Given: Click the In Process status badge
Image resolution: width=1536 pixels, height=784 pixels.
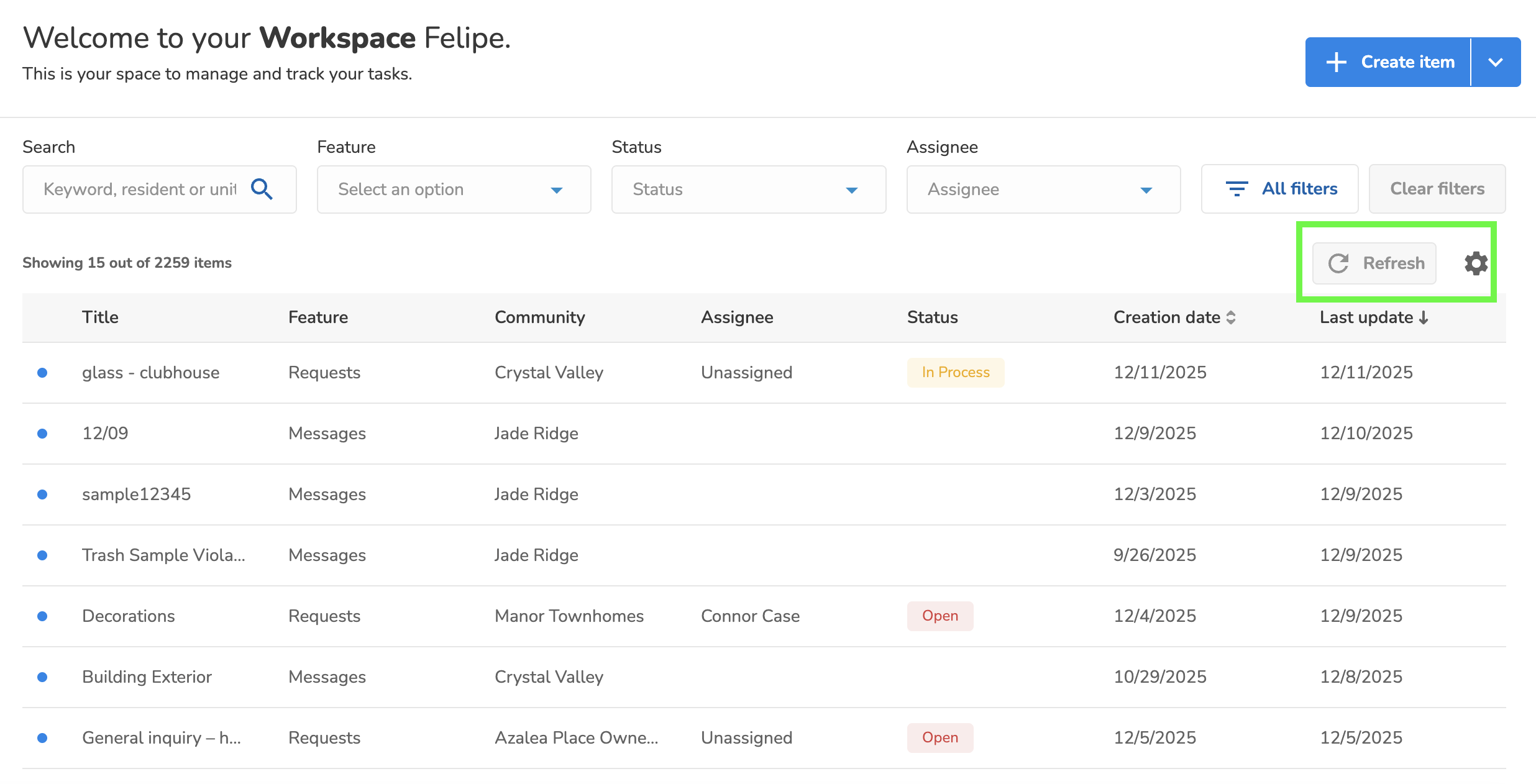Looking at the screenshot, I should tap(955, 373).
